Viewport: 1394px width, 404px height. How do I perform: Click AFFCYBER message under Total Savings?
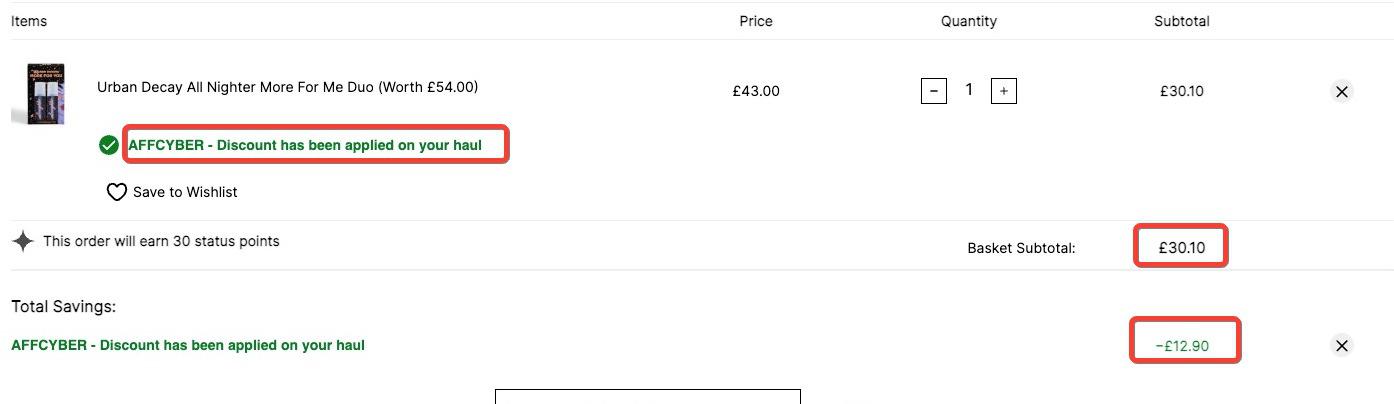point(188,345)
